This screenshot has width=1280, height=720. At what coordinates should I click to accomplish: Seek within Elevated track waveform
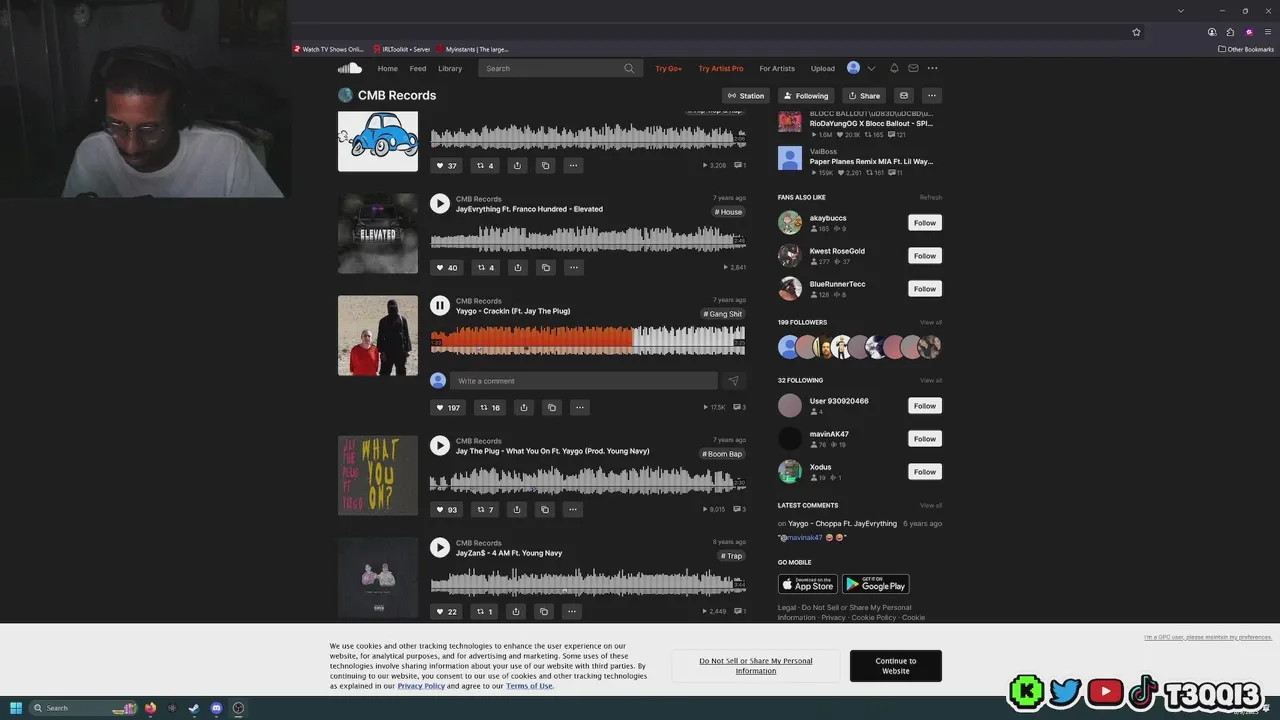tap(588, 238)
